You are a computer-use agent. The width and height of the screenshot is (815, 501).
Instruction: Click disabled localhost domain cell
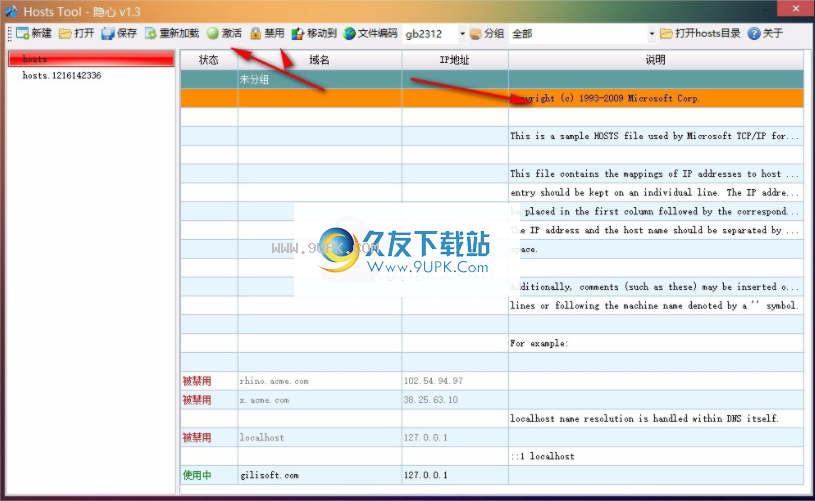tap(320, 438)
